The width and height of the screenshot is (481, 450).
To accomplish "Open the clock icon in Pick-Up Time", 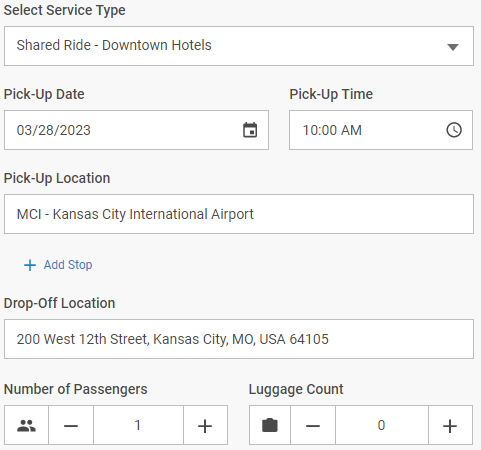I will [454, 130].
